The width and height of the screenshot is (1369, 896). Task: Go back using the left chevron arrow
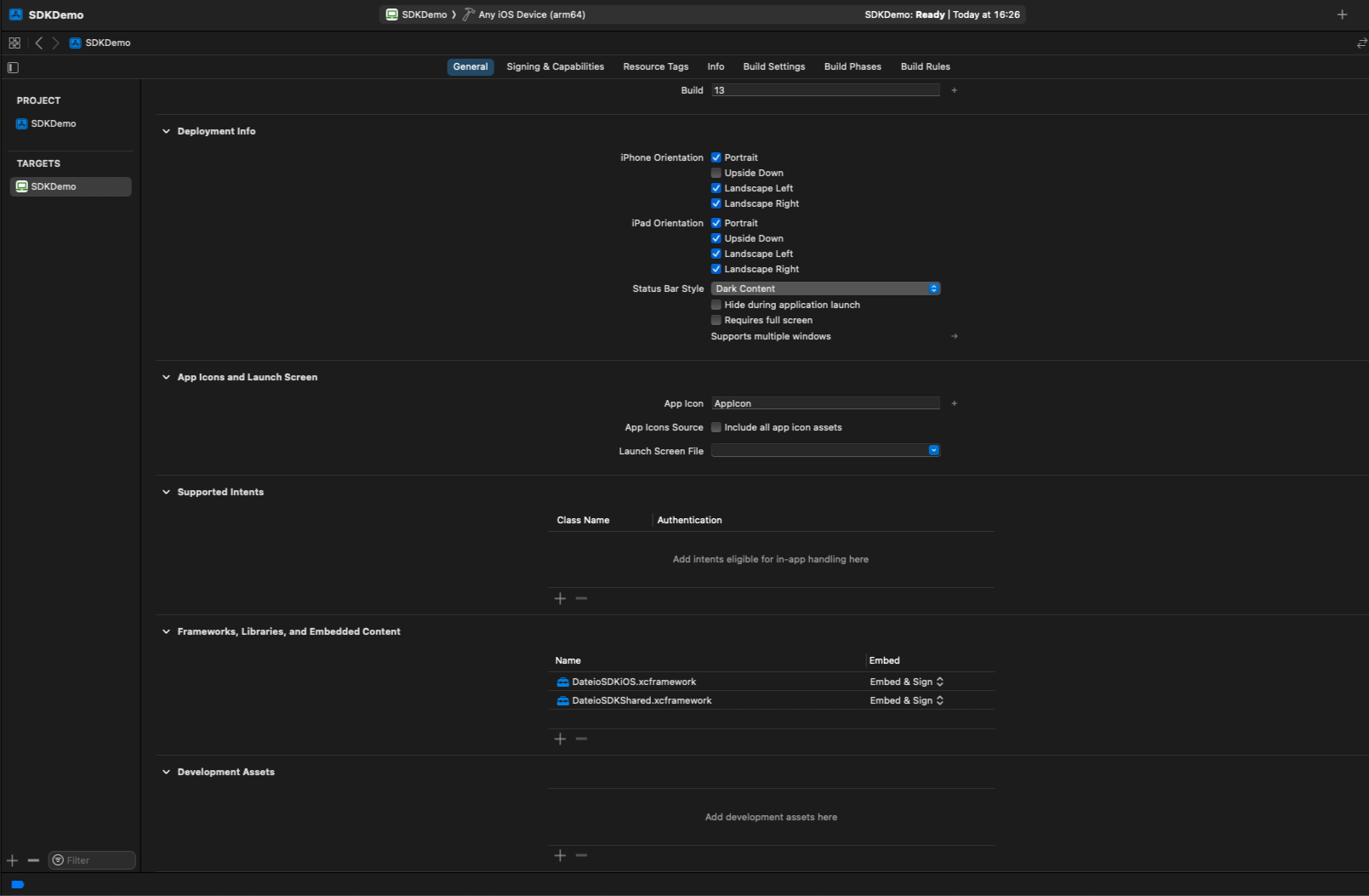[38, 43]
